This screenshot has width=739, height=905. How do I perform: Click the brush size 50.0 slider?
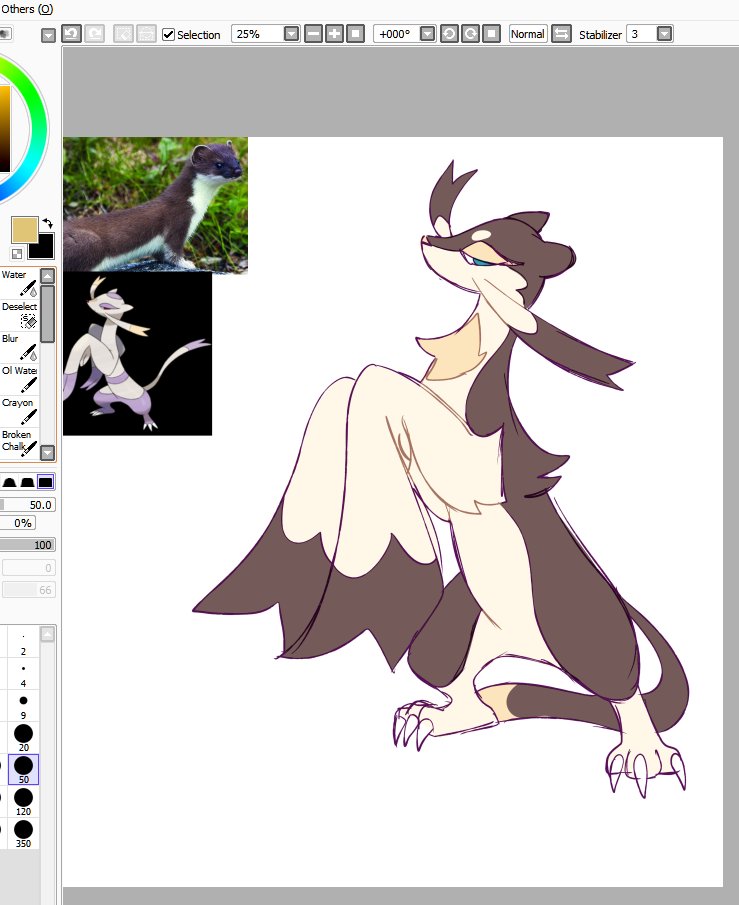tap(28, 505)
